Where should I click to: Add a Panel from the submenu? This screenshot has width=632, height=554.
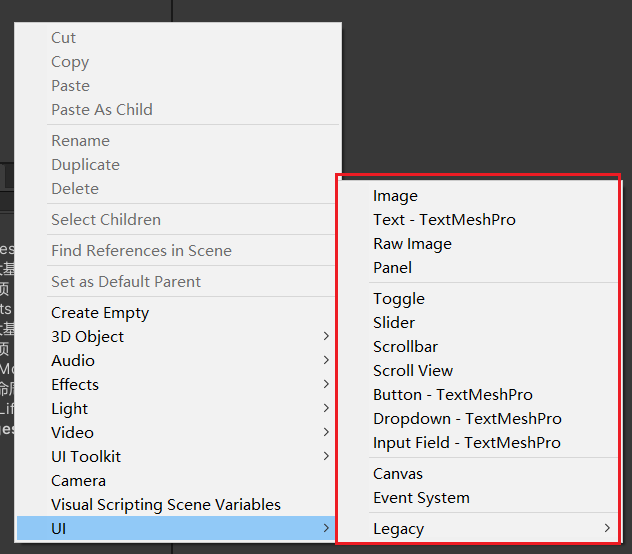tap(478, 268)
